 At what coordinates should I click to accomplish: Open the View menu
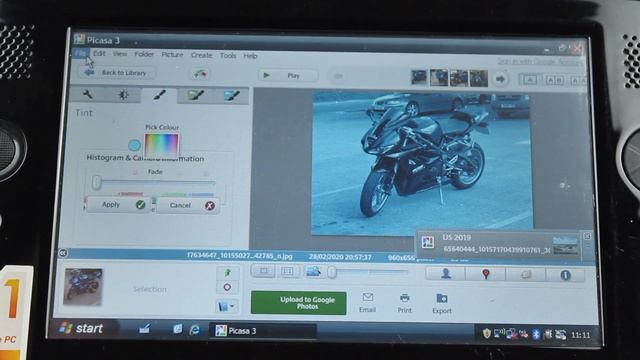120,53
